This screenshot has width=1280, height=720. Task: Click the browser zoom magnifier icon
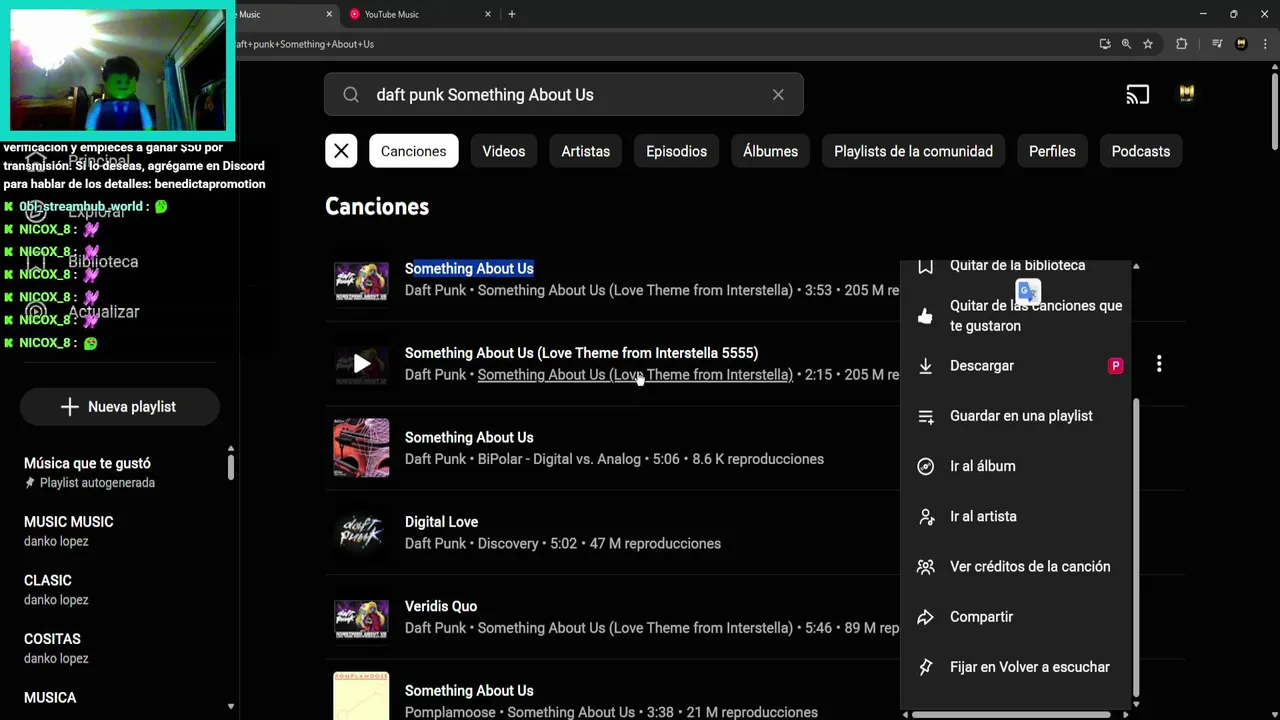1126,44
